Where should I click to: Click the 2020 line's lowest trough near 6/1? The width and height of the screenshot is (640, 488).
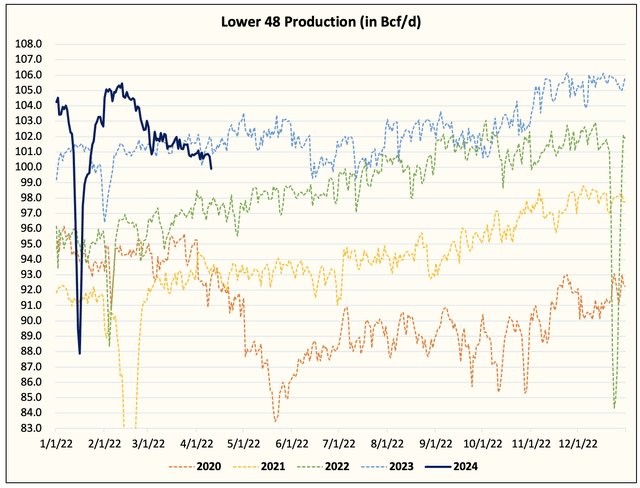pyautogui.click(x=276, y=421)
